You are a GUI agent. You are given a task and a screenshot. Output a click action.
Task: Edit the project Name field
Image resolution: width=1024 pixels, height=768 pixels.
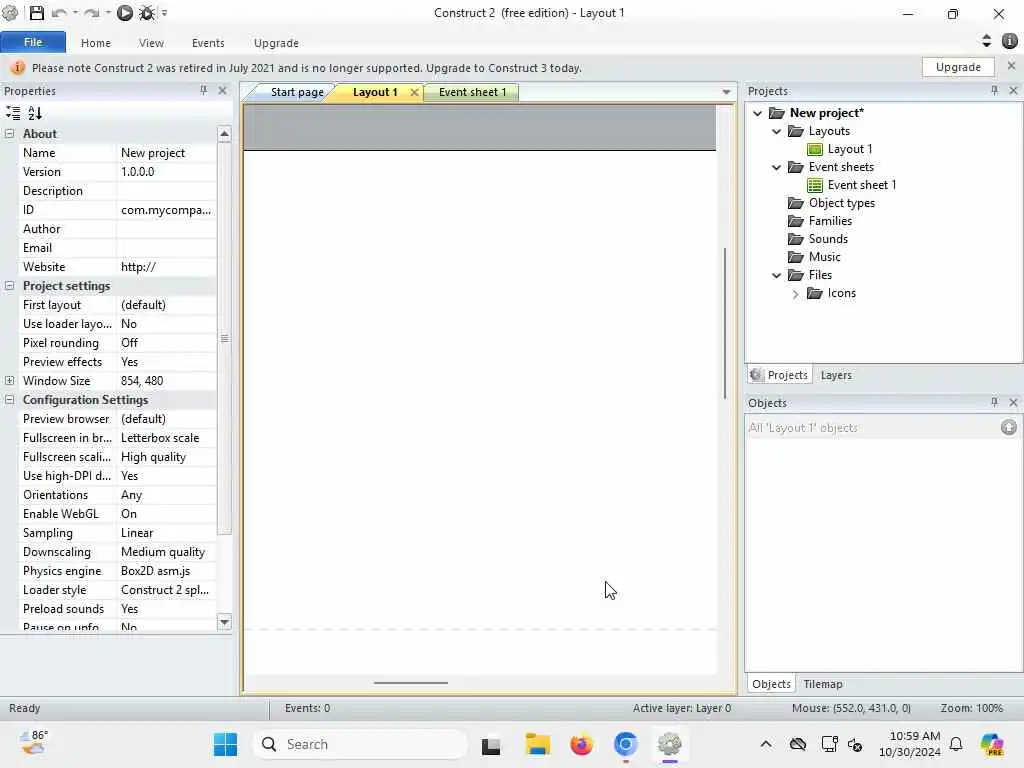point(167,153)
